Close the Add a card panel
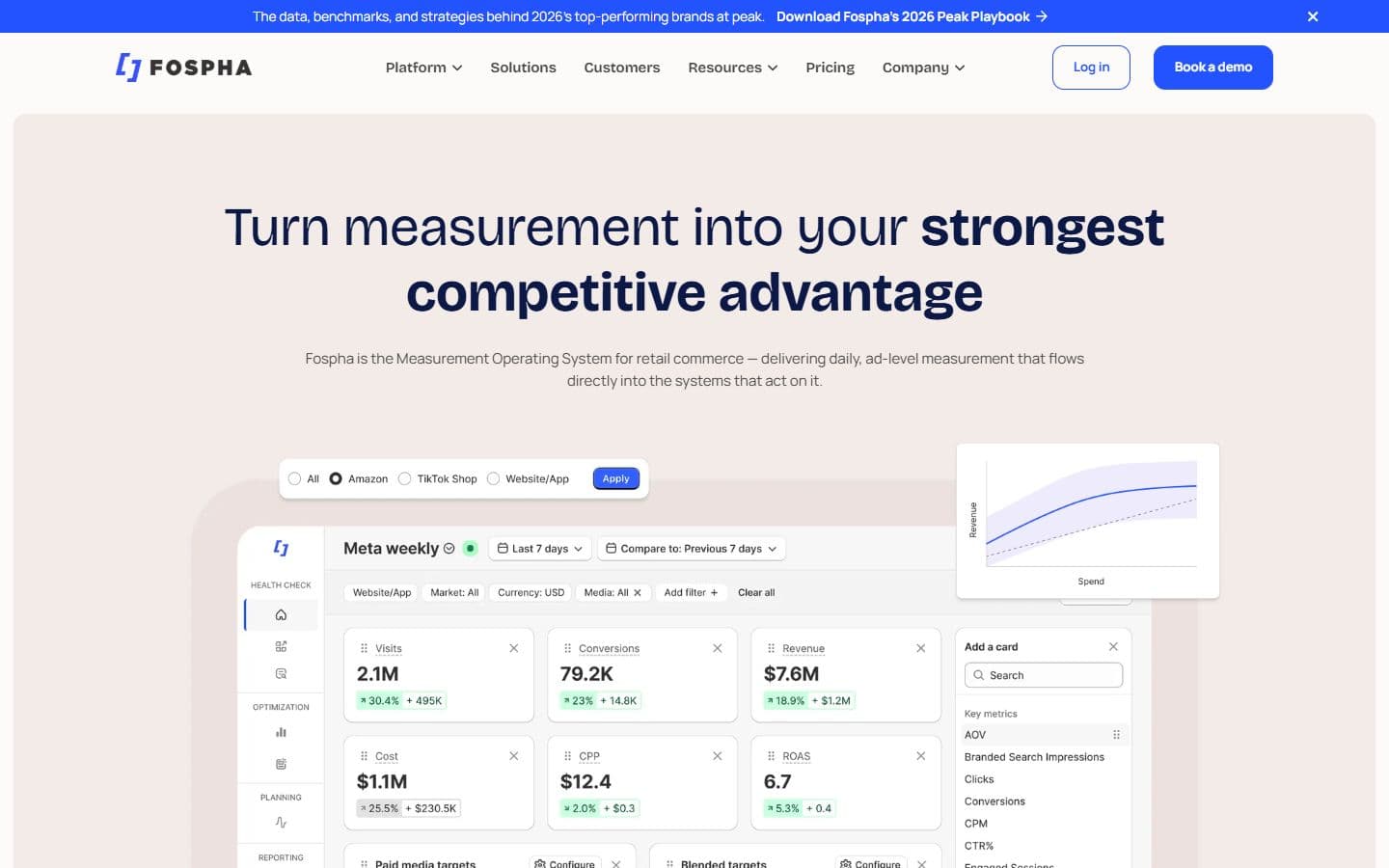This screenshot has height=868, width=1389. (x=1113, y=646)
